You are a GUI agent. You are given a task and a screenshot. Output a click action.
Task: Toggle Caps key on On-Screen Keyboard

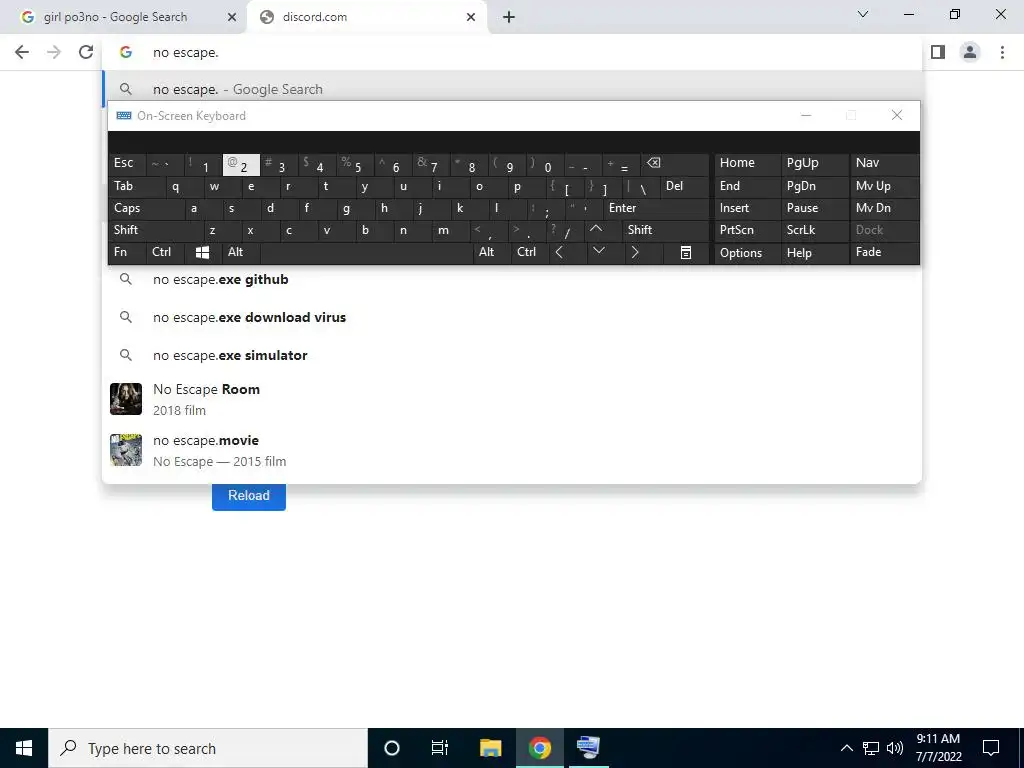(147, 208)
